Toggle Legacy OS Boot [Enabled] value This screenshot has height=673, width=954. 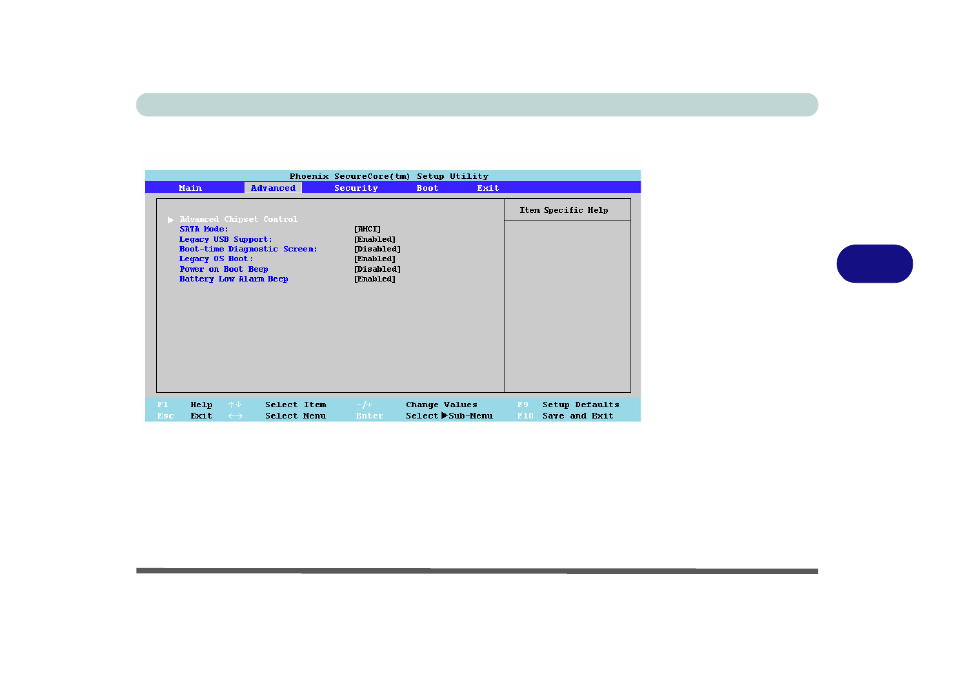click(x=375, y=259)
